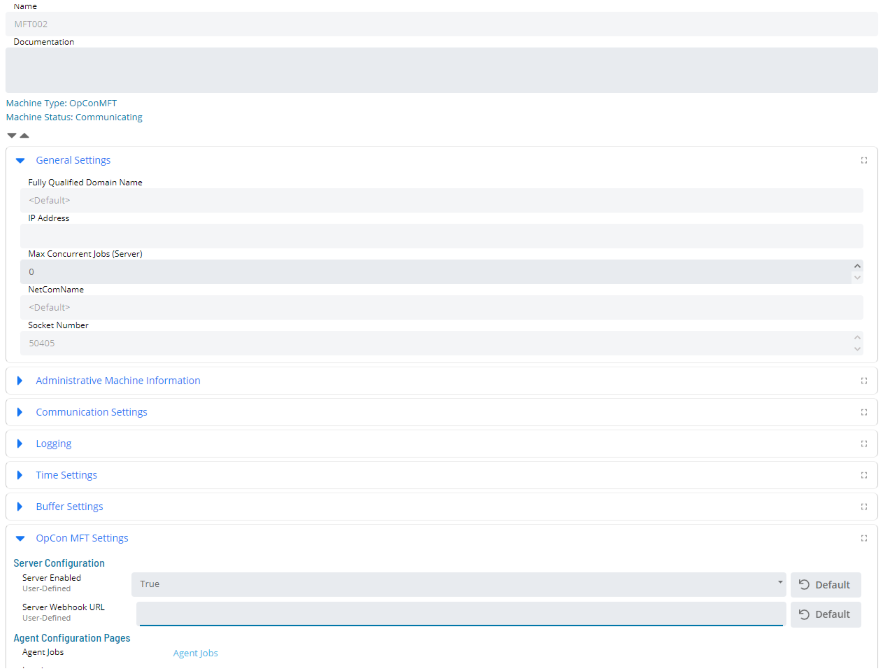The width and height of the screenshot is (881, 669).
Task: Expand Administrative Machine Information section
Action: point(20,381)
